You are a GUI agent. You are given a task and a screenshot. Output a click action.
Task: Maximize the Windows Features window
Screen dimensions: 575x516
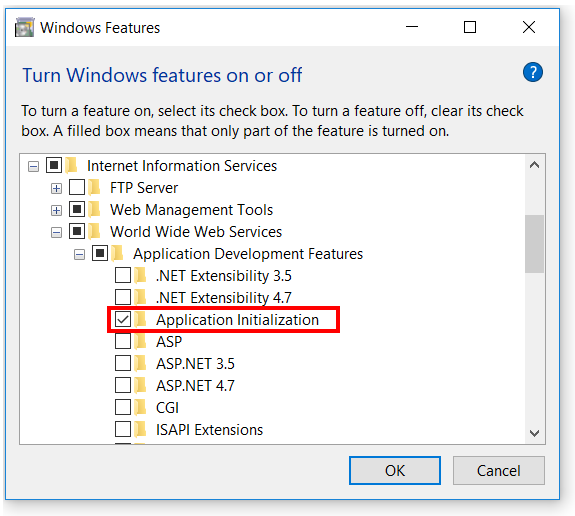pos(470,27)
